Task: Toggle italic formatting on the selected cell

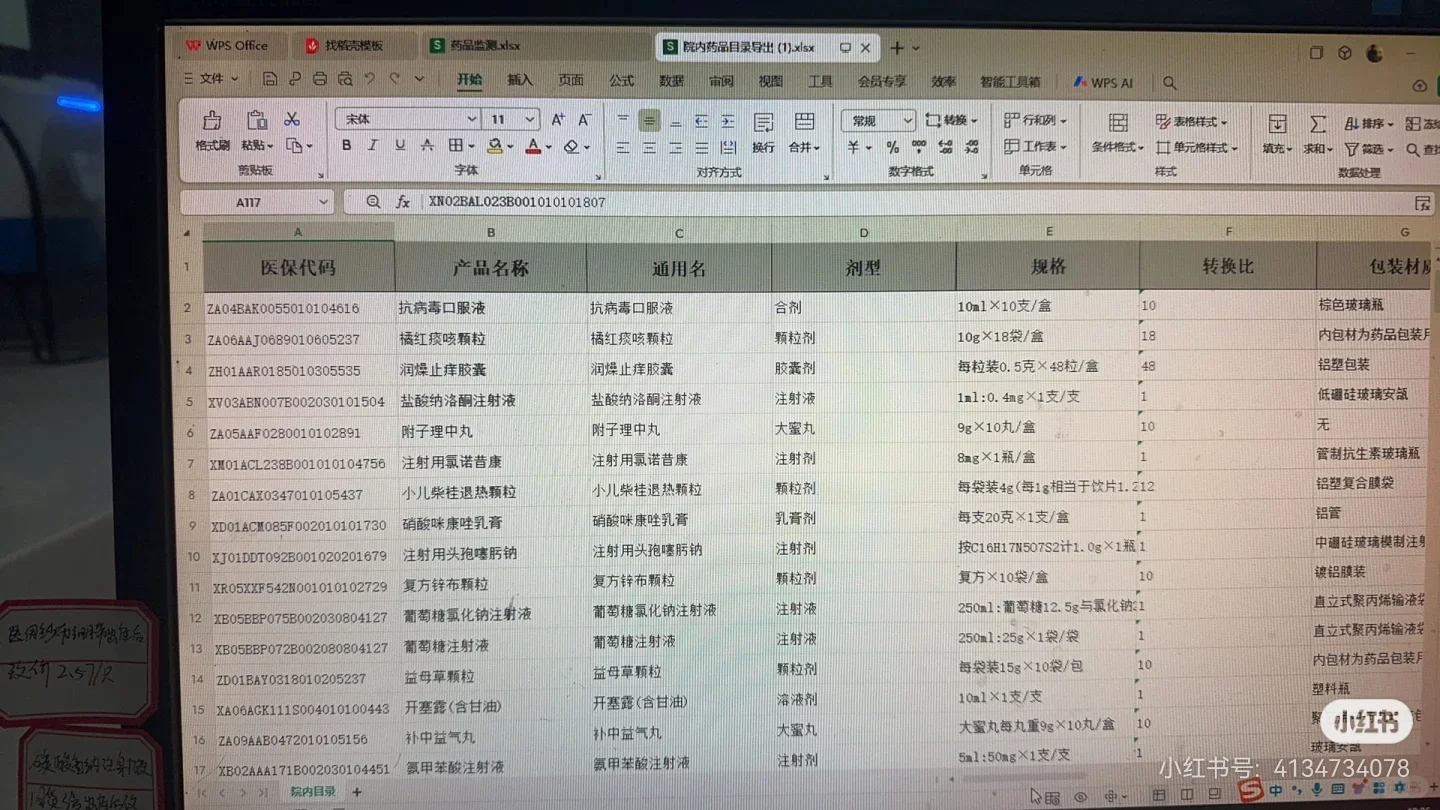Action: tap(372, 145)
